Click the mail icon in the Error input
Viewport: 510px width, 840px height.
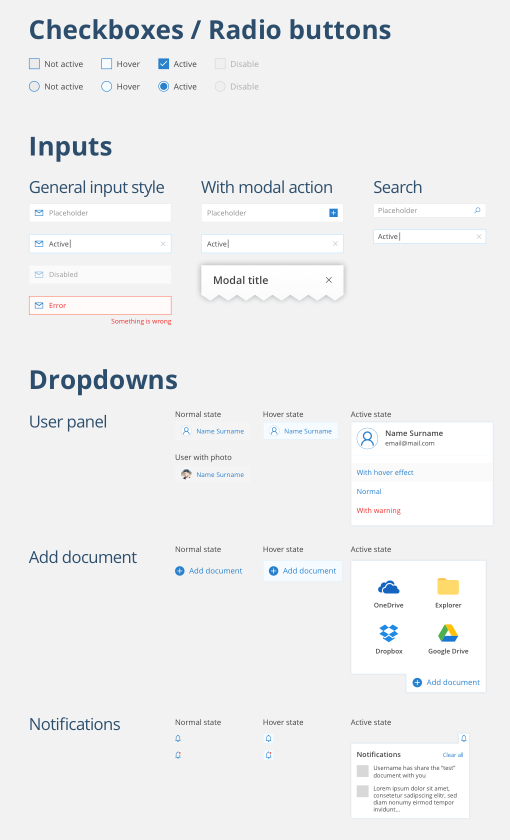39,305
